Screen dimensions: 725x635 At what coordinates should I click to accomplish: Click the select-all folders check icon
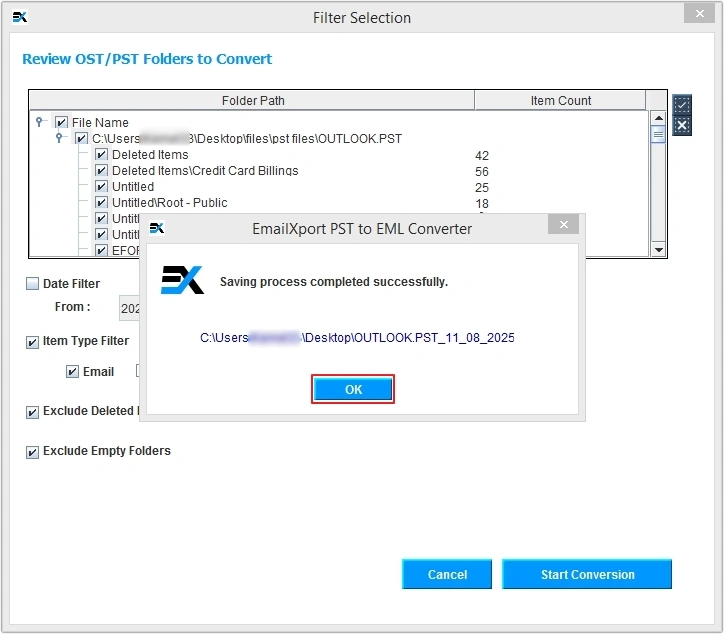click(682, 105)
